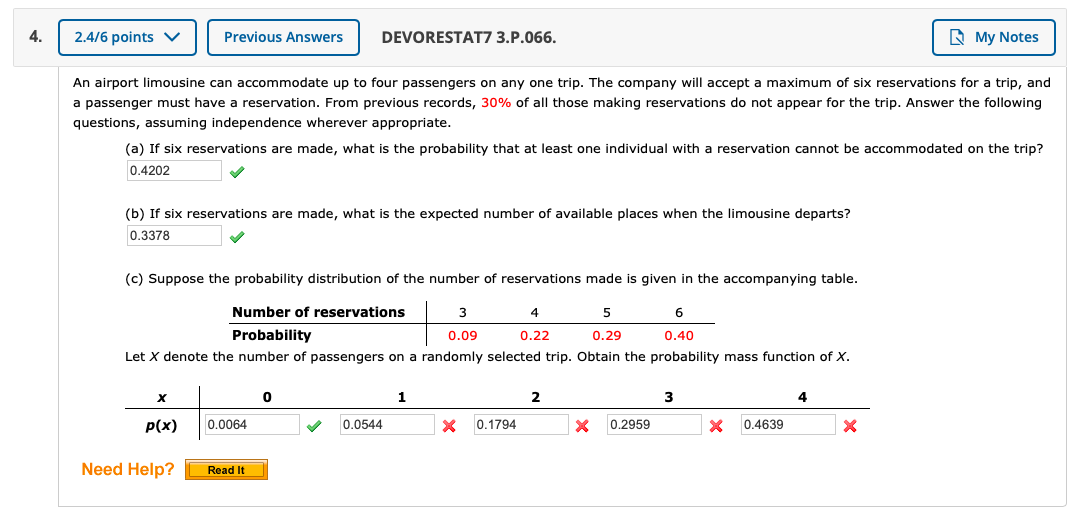The height and width of the screenshot is (526, 1073).
Task: Open My Notes
Action: point(994,38)
